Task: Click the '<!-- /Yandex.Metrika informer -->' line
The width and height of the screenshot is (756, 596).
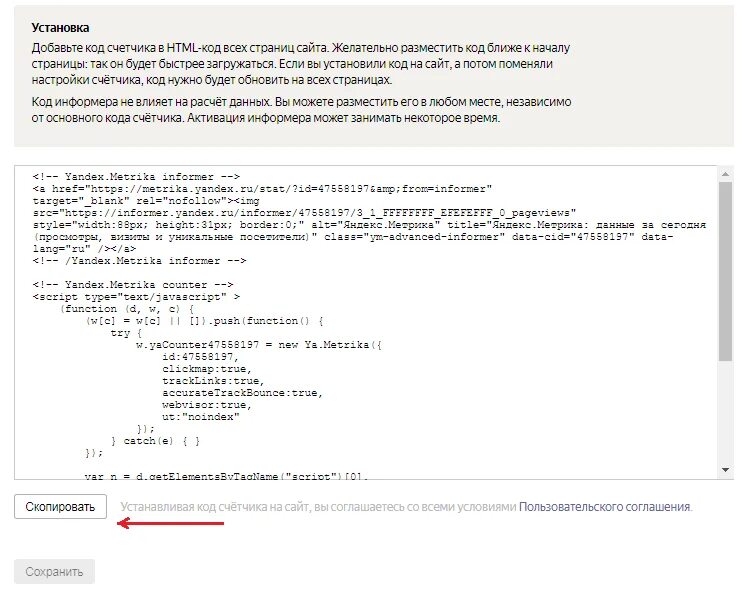Action: (139, 261)
